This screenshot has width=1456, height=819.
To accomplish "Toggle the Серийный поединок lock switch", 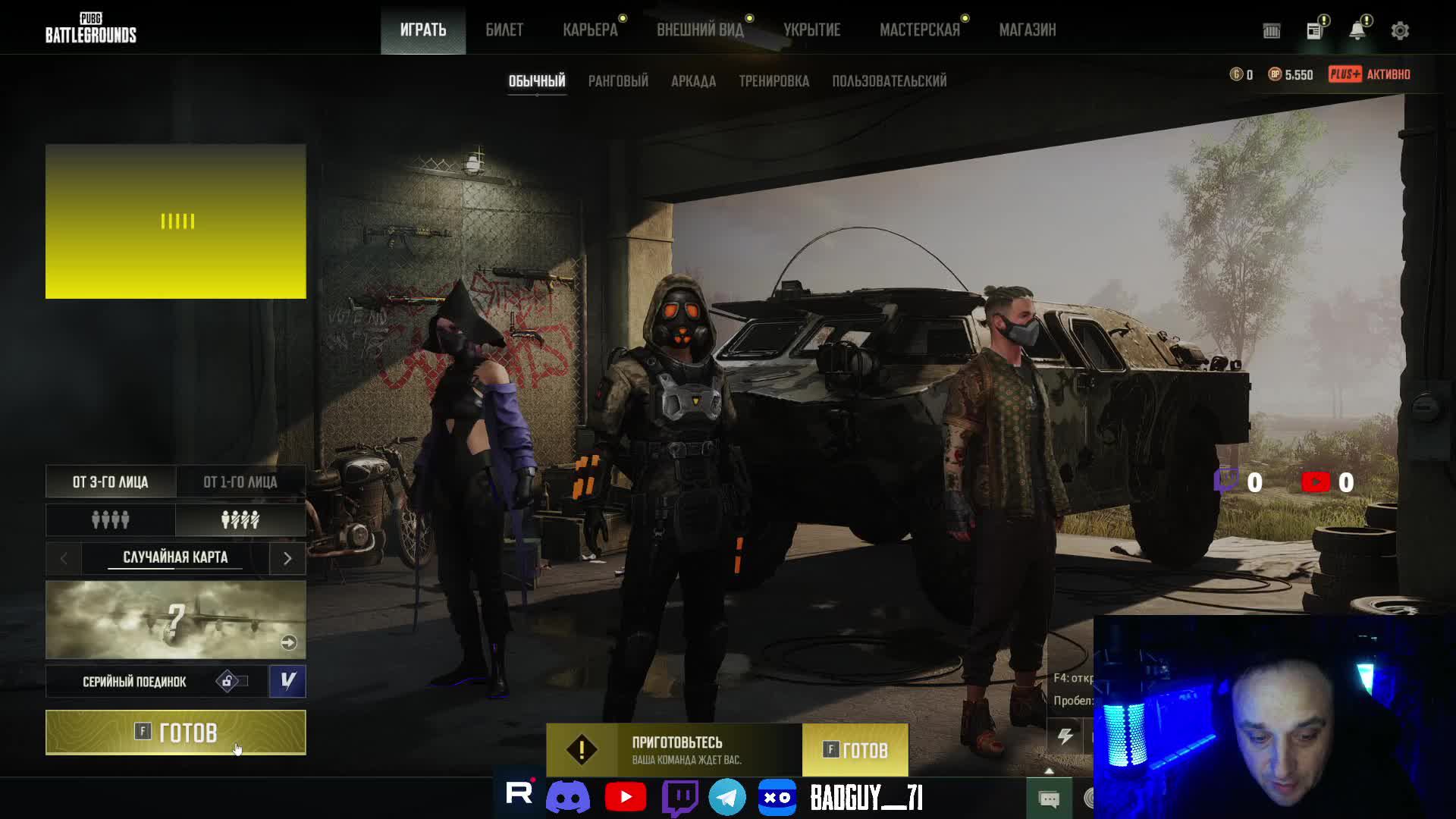I will [231, 681].
